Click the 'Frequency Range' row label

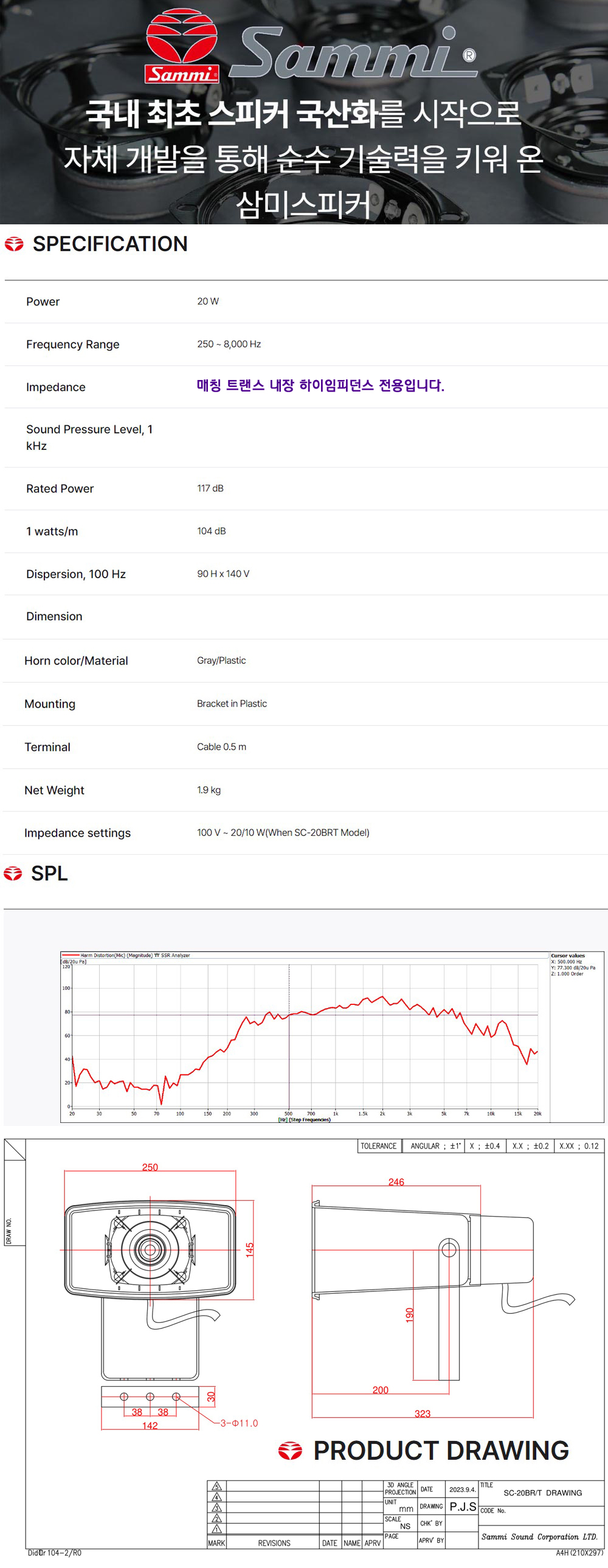tap(72, 345)
